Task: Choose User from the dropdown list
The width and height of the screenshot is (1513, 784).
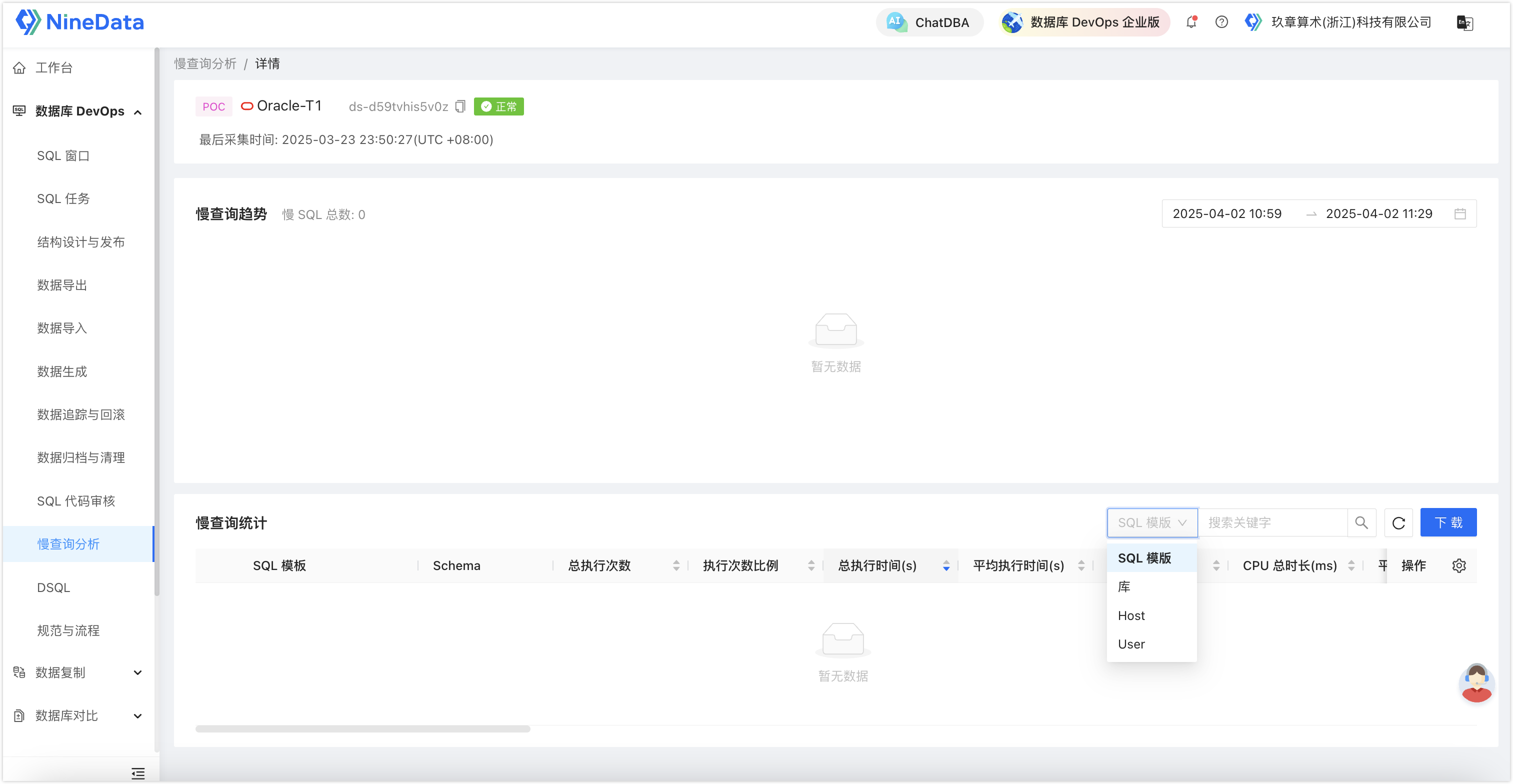Action: pyautogui.click(x=1152, y=644)
